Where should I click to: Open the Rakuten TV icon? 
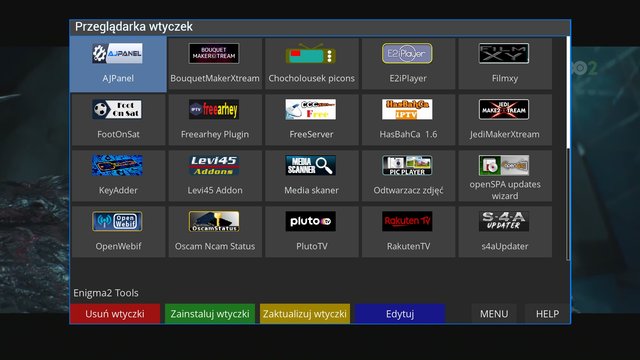(x=407, y=221)
